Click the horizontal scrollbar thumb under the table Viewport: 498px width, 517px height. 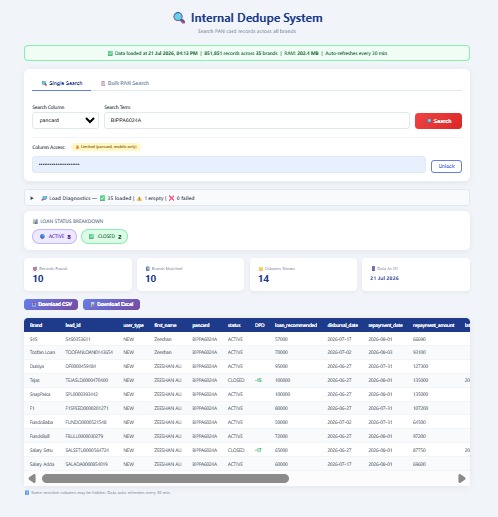[165, 479]
